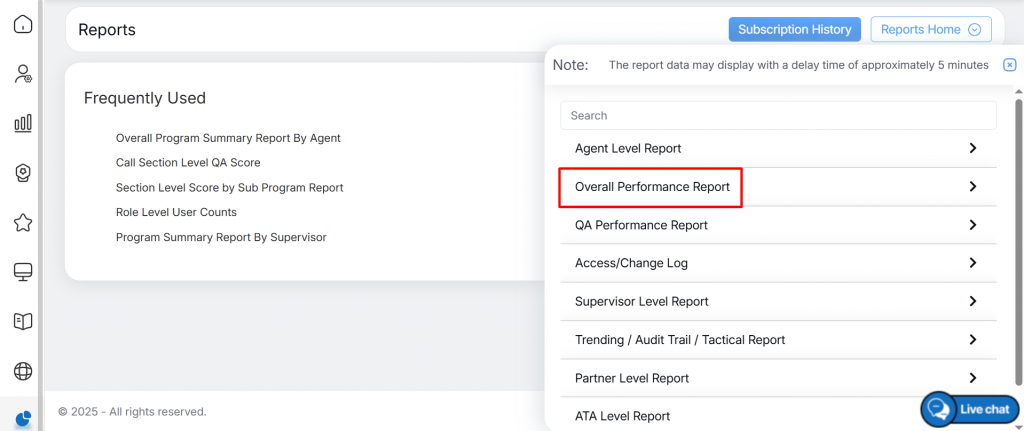The height and width of the screenshot is (431, 1024).
Task: Open the book sidebar icon
Action: (x=22, y=321)
